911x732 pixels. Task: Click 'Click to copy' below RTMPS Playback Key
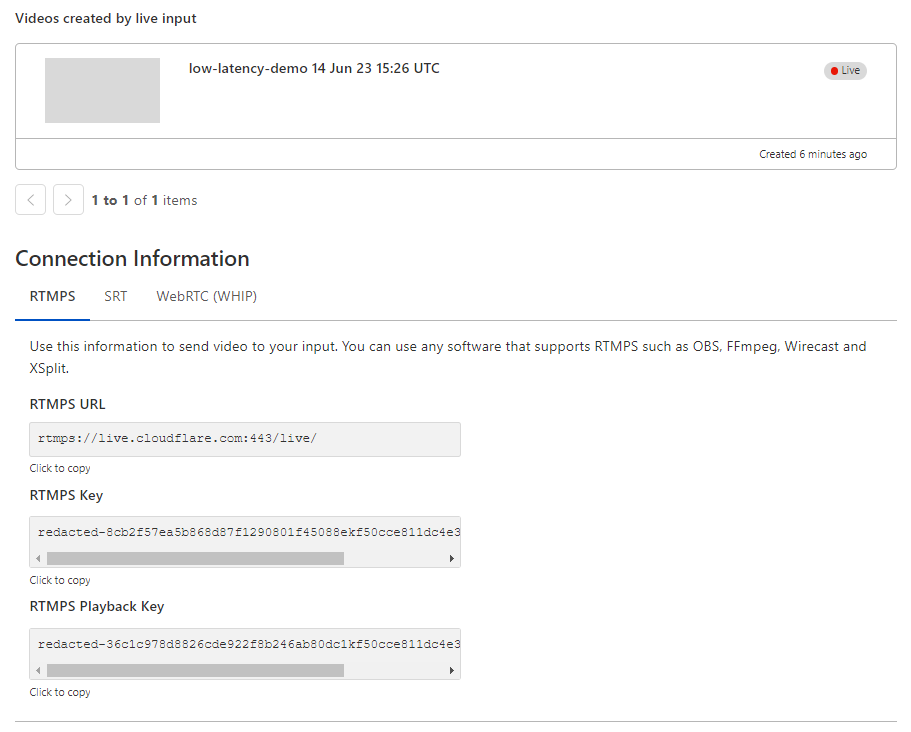60,692
